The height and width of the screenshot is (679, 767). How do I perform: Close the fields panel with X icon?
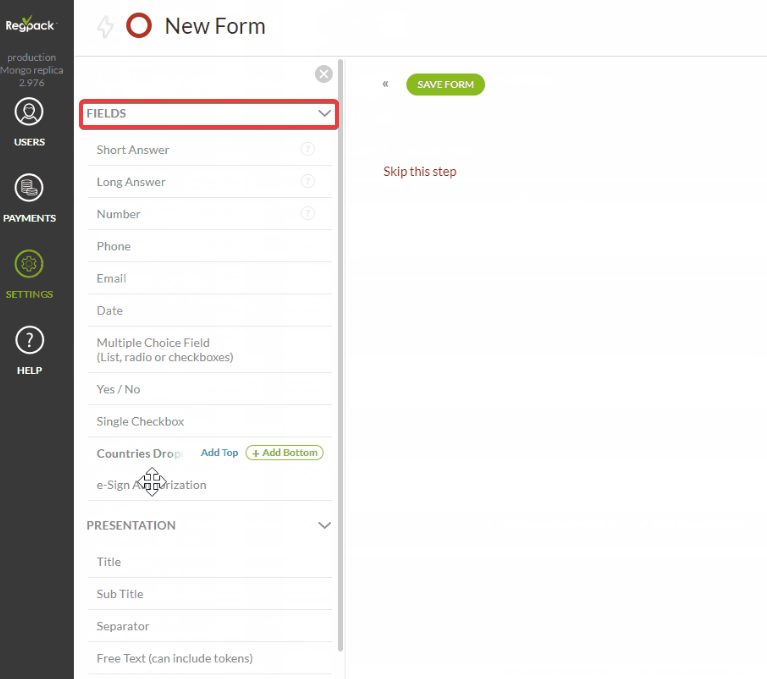[x=323, y=73]
